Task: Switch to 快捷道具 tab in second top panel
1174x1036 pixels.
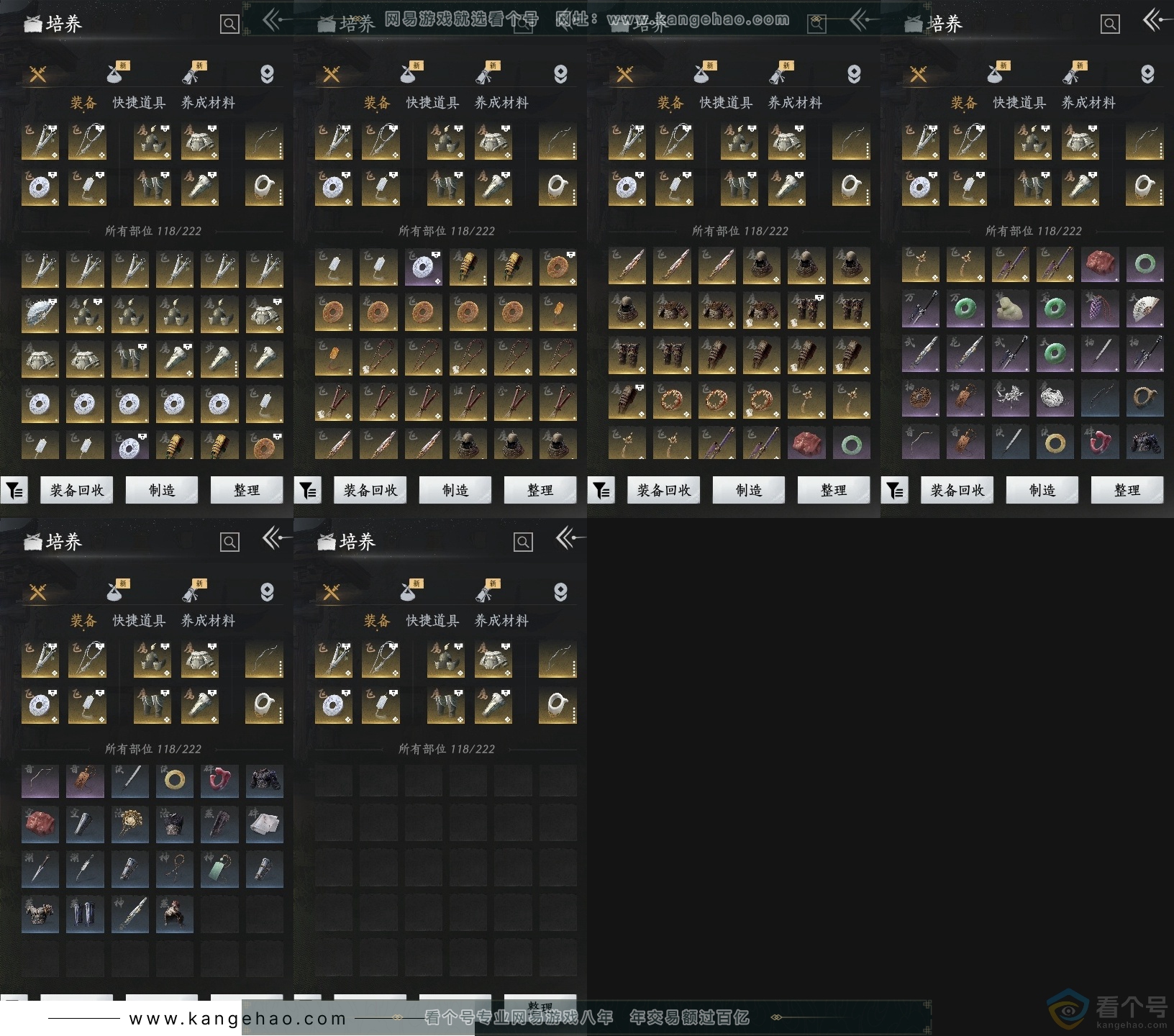Action: pos(432,103)
